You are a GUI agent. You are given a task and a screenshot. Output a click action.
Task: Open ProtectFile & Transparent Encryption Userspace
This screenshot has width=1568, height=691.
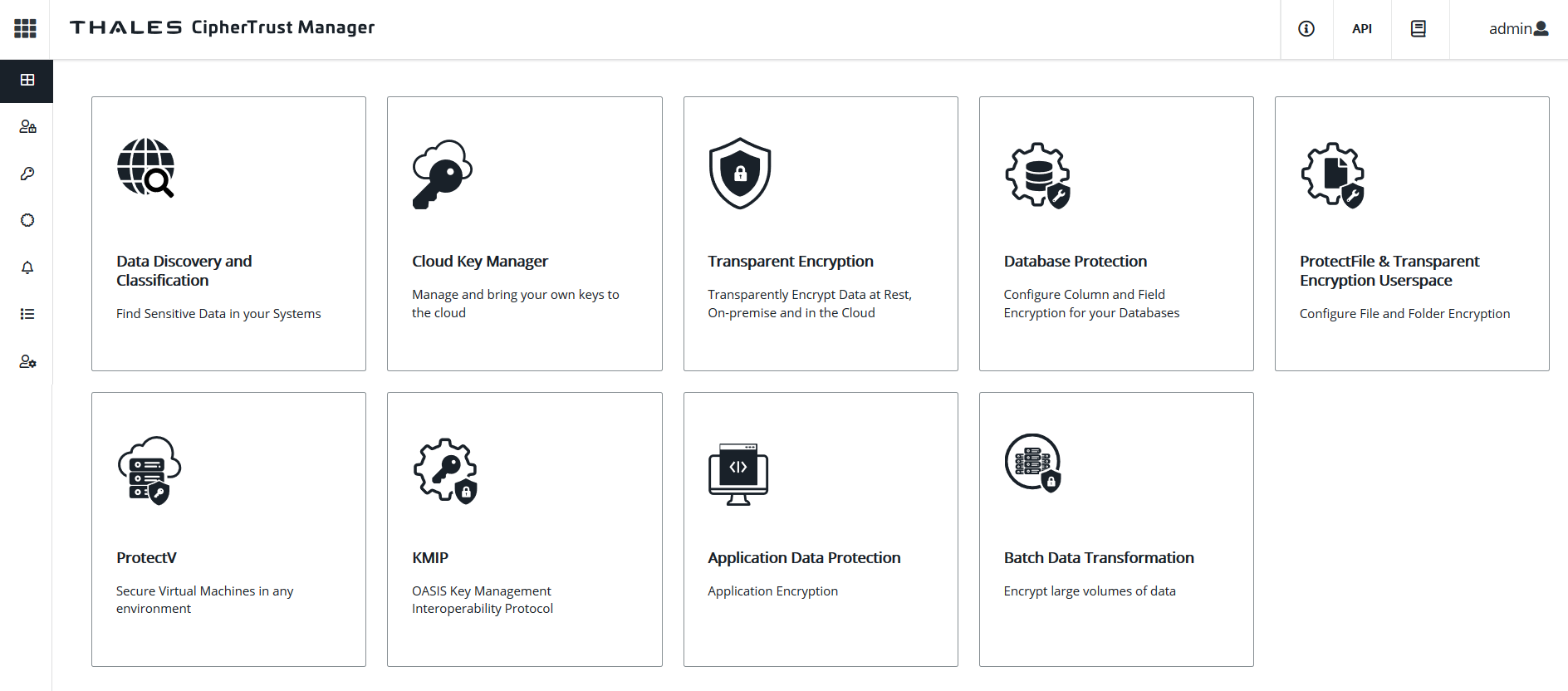pyautogui.click(x=1412, y=233)
